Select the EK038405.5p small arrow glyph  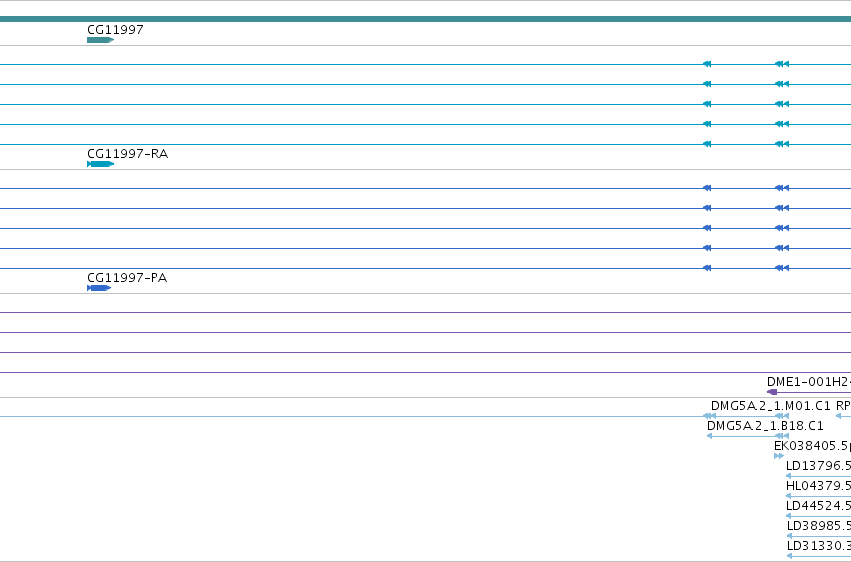(779, 456)
